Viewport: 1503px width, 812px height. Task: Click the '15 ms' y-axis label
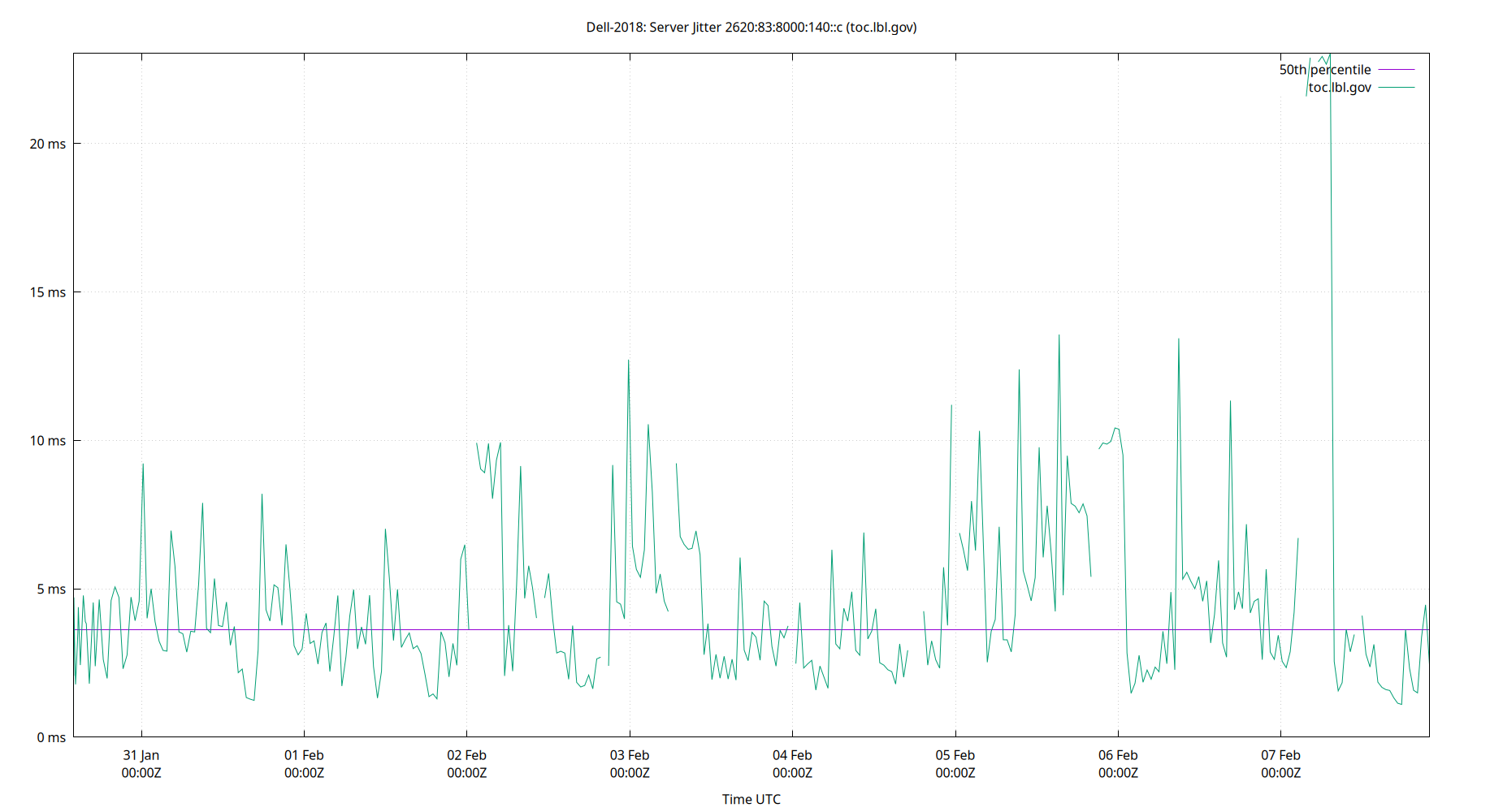(x=49, y=292)
